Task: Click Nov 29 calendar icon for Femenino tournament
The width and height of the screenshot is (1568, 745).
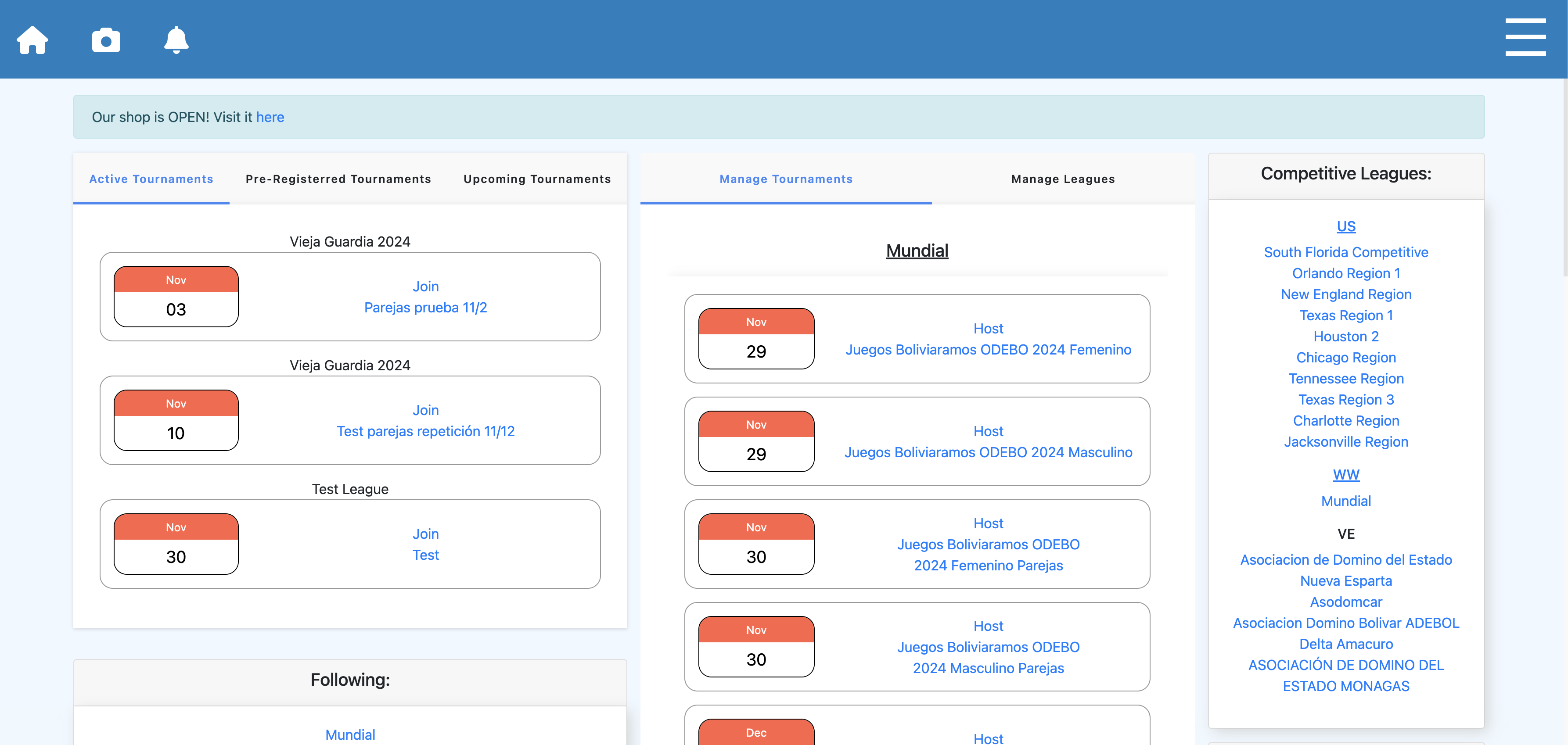Action: (756, 339)
